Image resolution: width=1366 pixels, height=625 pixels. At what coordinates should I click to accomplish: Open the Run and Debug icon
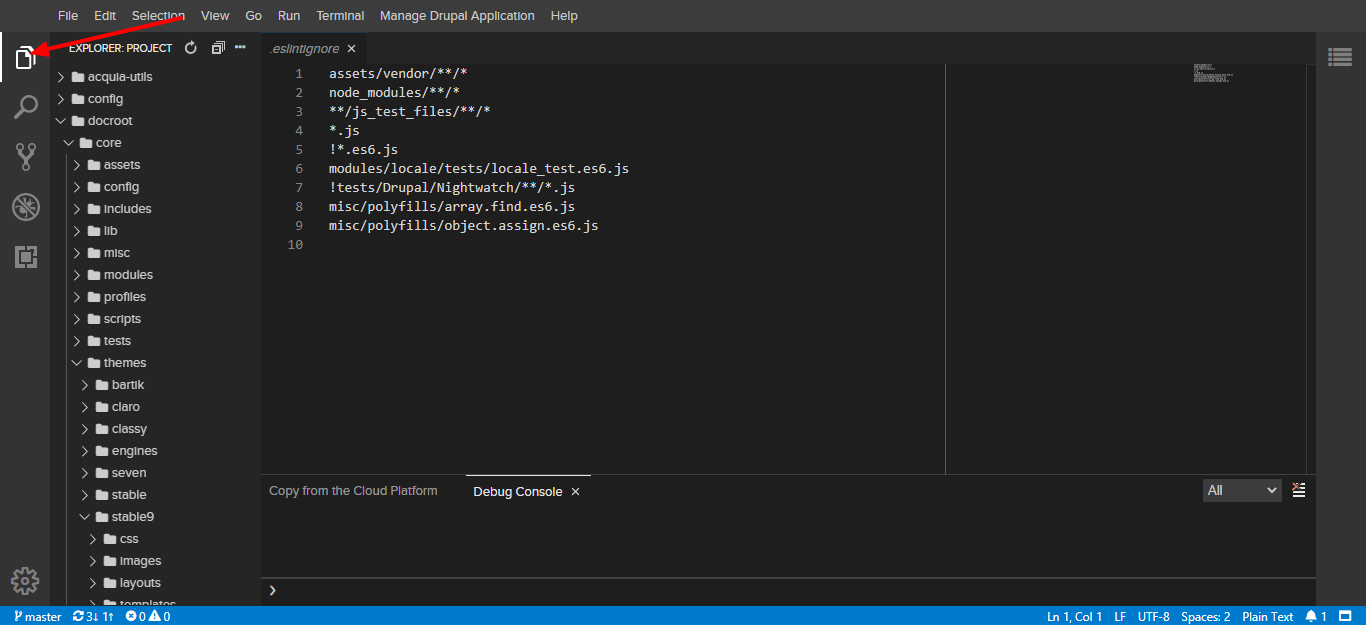pyautogui.click(x=25, y=207)
